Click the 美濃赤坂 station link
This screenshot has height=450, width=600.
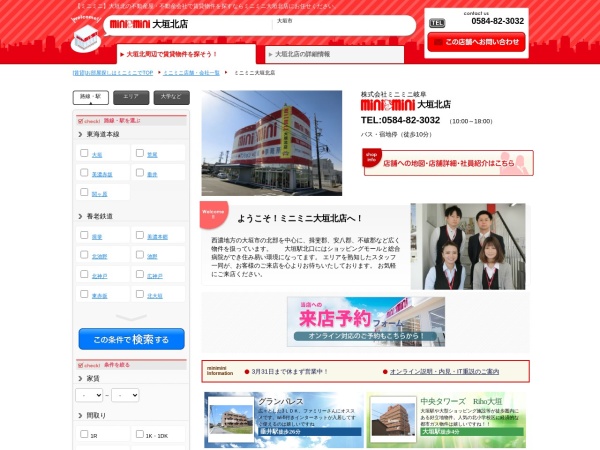[x=102, y=174]
